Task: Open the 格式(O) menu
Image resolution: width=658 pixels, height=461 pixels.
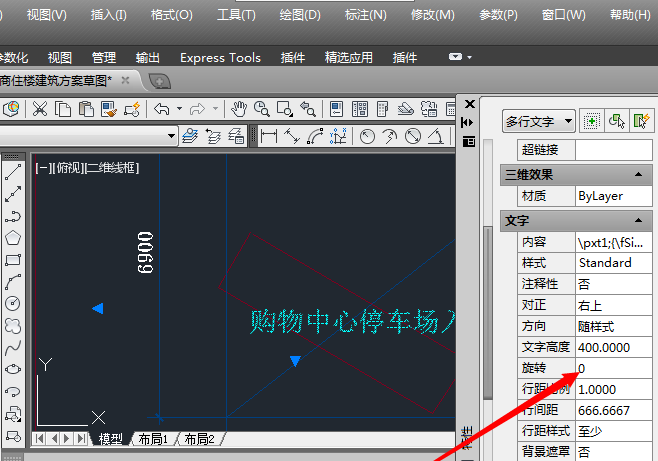Action: (x=172, y=16)
